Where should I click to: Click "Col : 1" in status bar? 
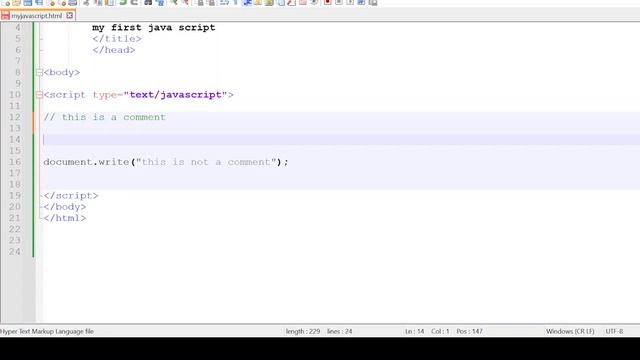(440, 331)
